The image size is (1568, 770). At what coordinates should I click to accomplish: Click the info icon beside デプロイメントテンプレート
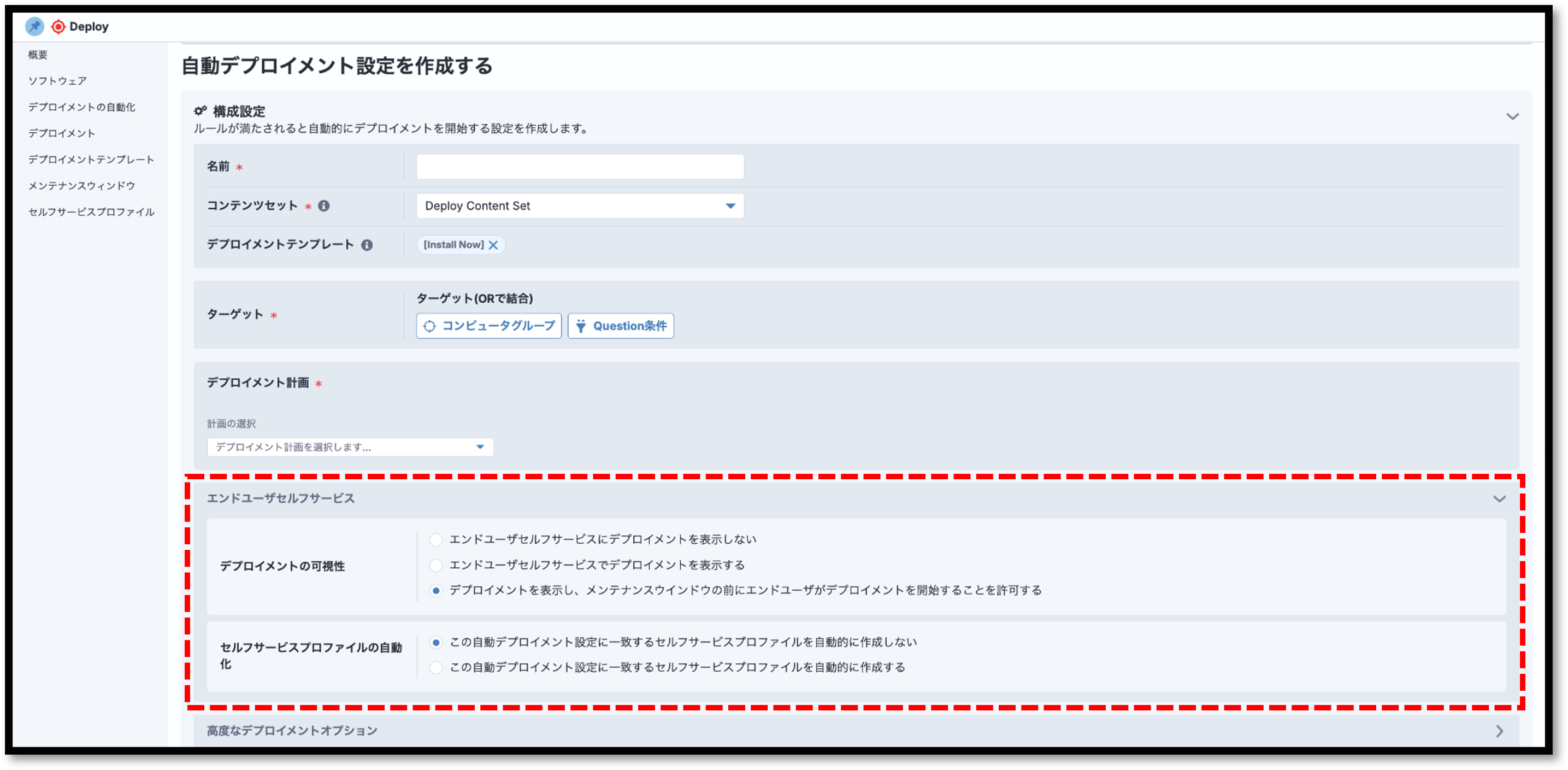point(367,245)
